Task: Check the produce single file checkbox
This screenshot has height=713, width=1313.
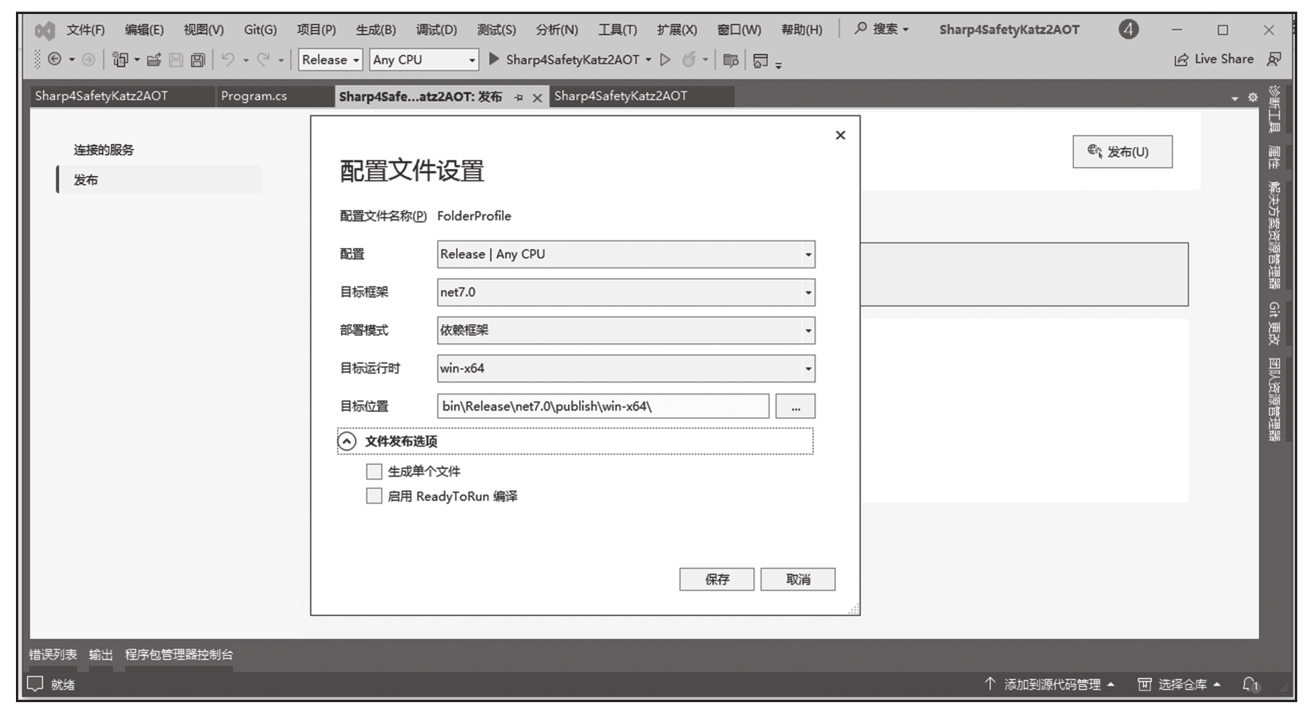Action: (x=374, y=471)
